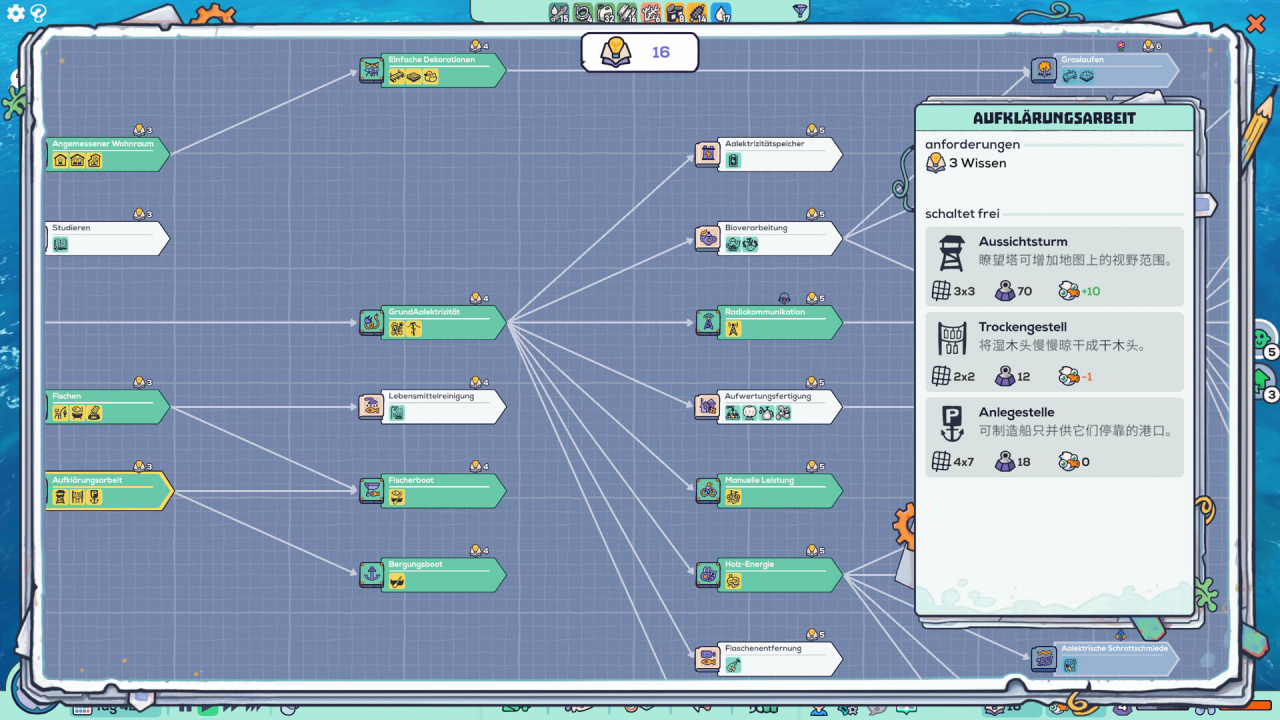Image resolution: width=1280 pixels, height=720 pixels.
Task: Click the knowledge points counter showing 16
Action: point(640,52)
